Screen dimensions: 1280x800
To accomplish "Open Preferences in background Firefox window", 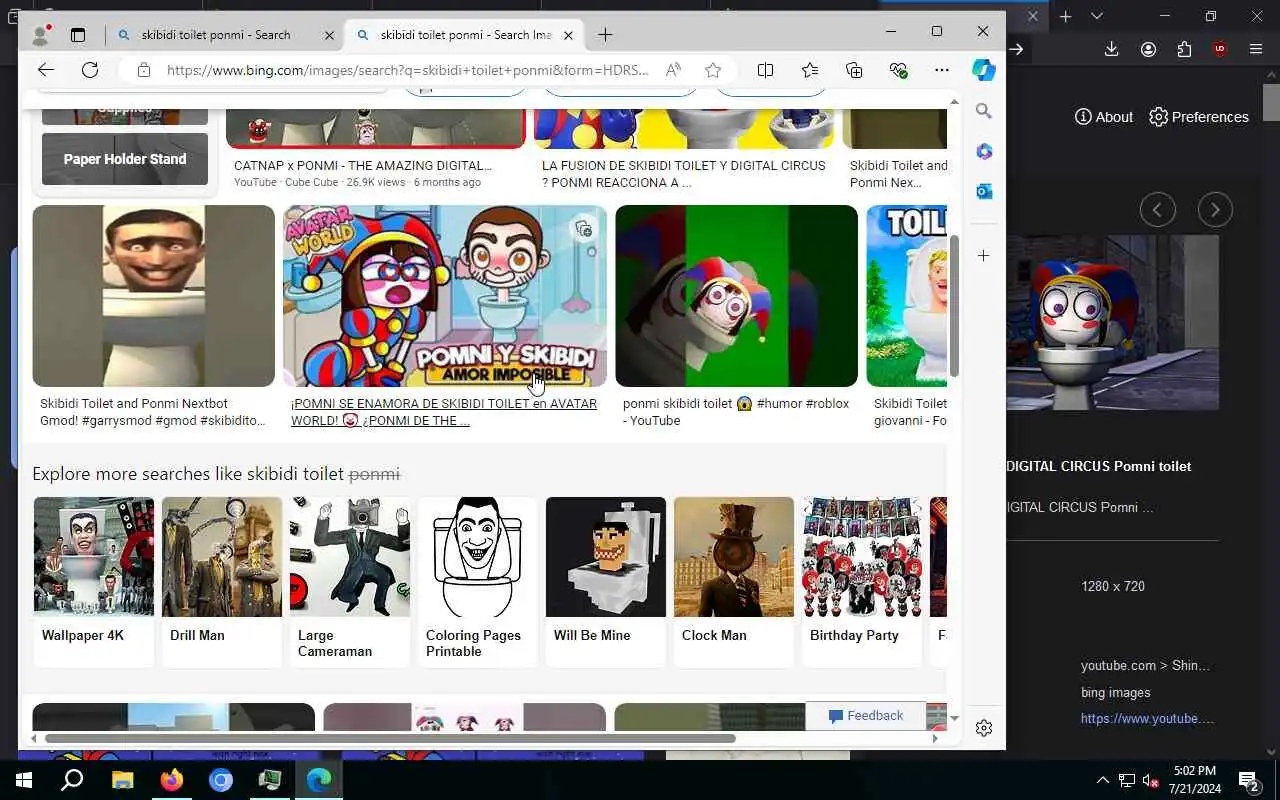I will [x=1199, y=117].
